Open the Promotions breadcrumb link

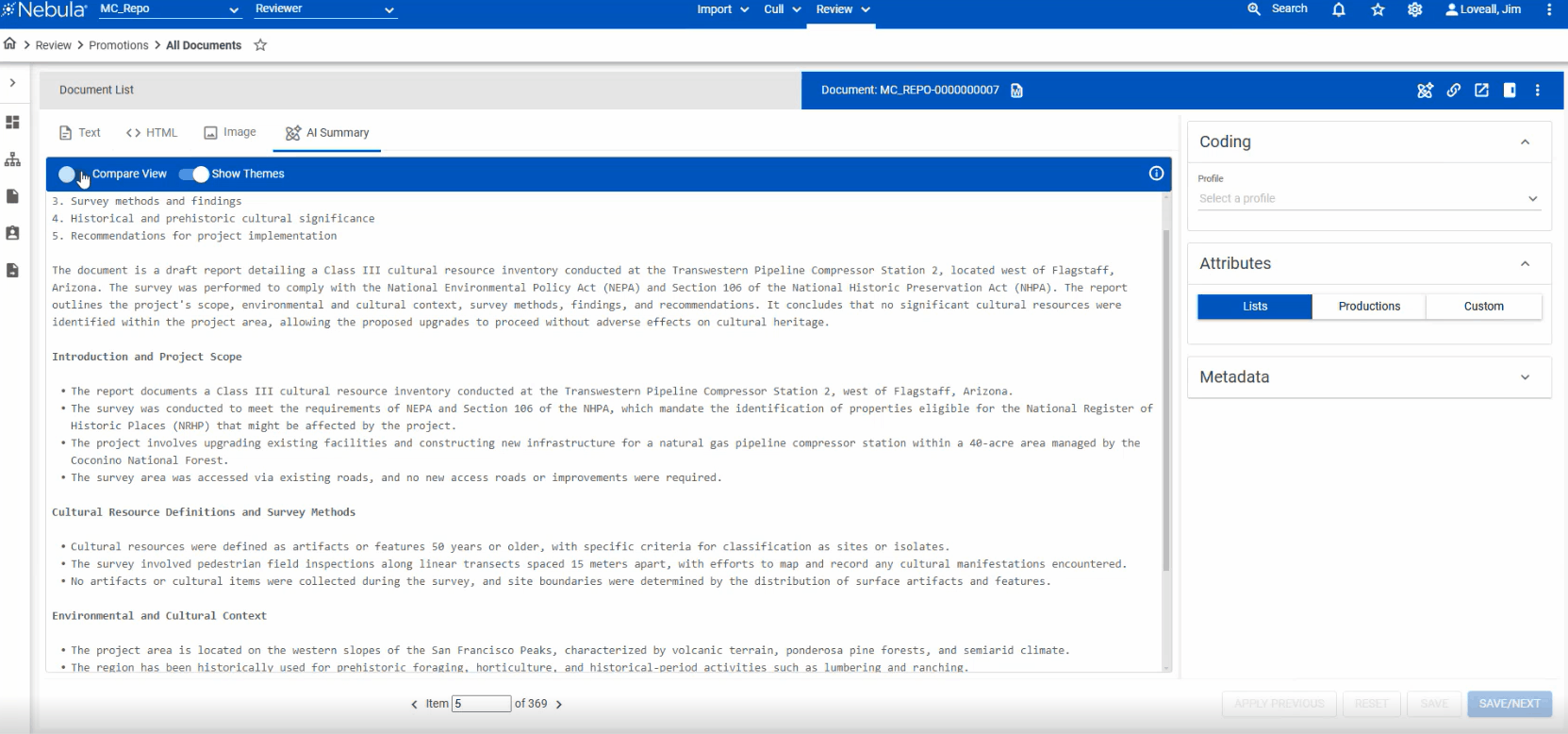pyautogui.click(x=119, y=45)
